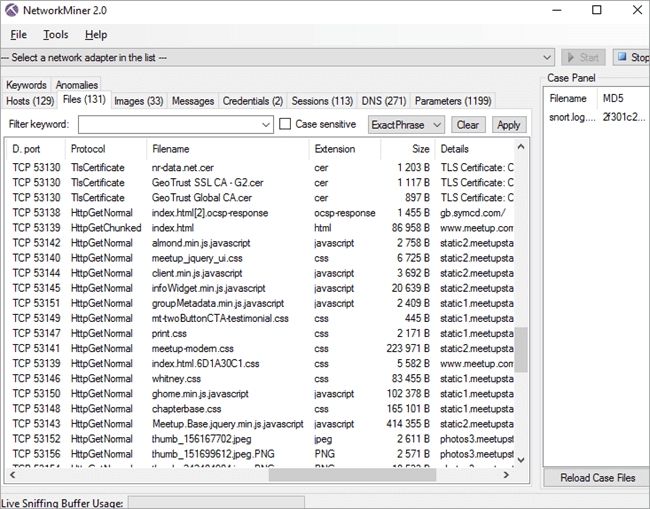
Task: Click the Clear filter button
Action: pos(467,125)
